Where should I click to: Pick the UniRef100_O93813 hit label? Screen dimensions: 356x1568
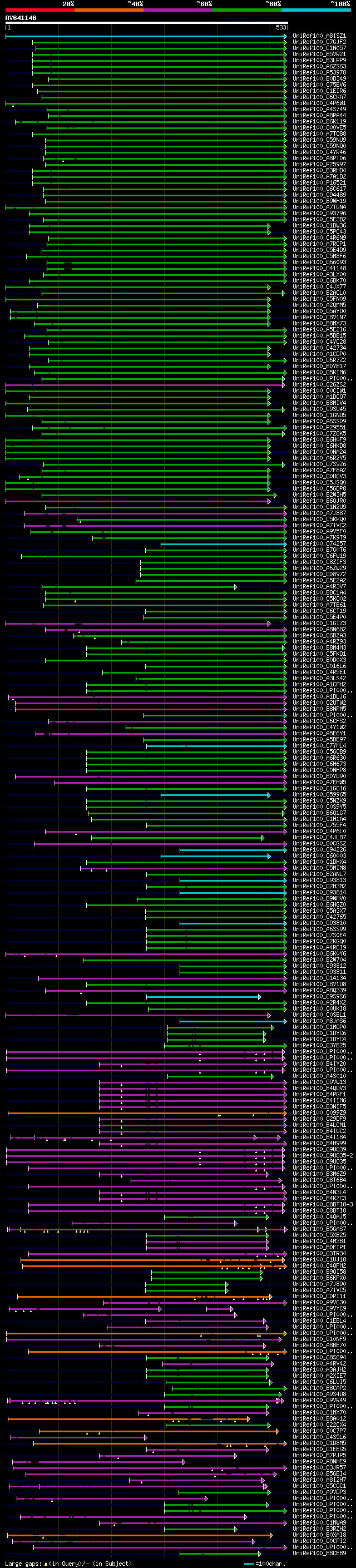coord(319,880)
